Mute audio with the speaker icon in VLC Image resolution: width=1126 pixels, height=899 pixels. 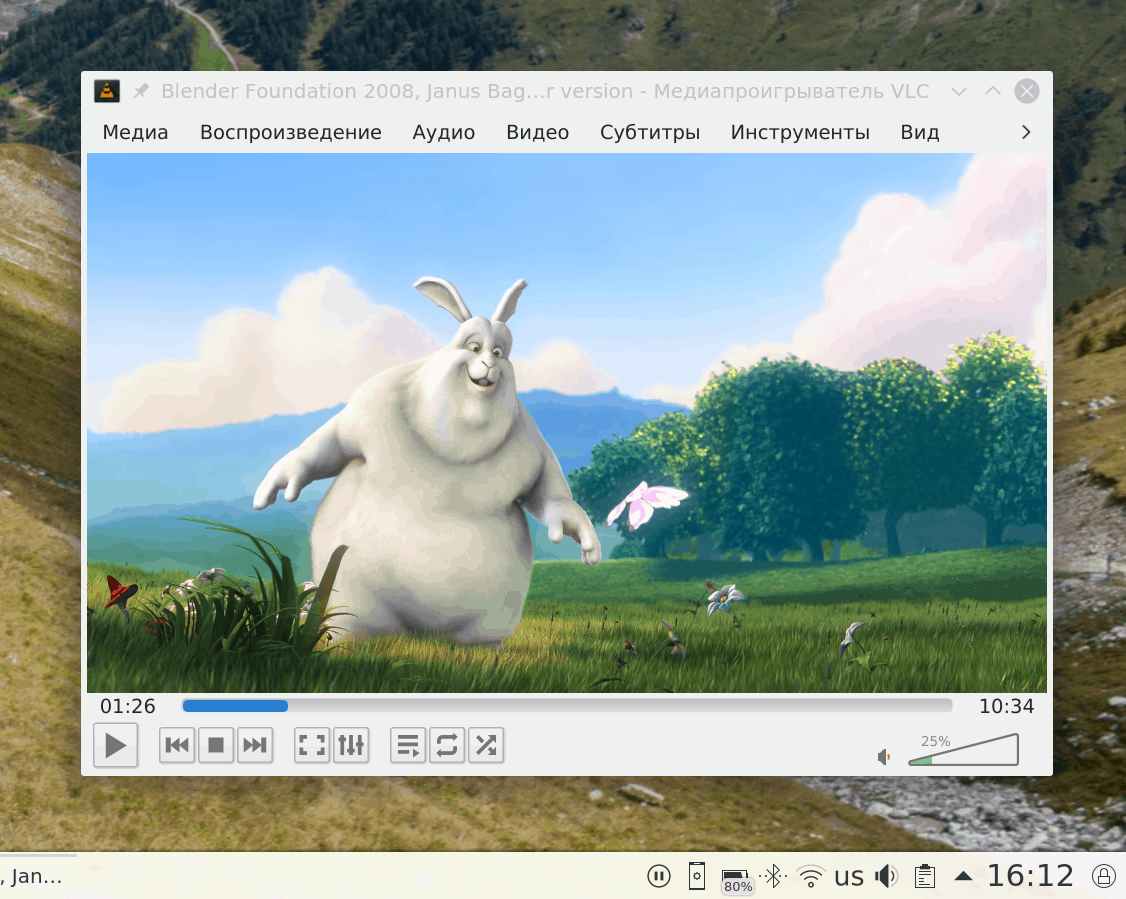(884, 757)
